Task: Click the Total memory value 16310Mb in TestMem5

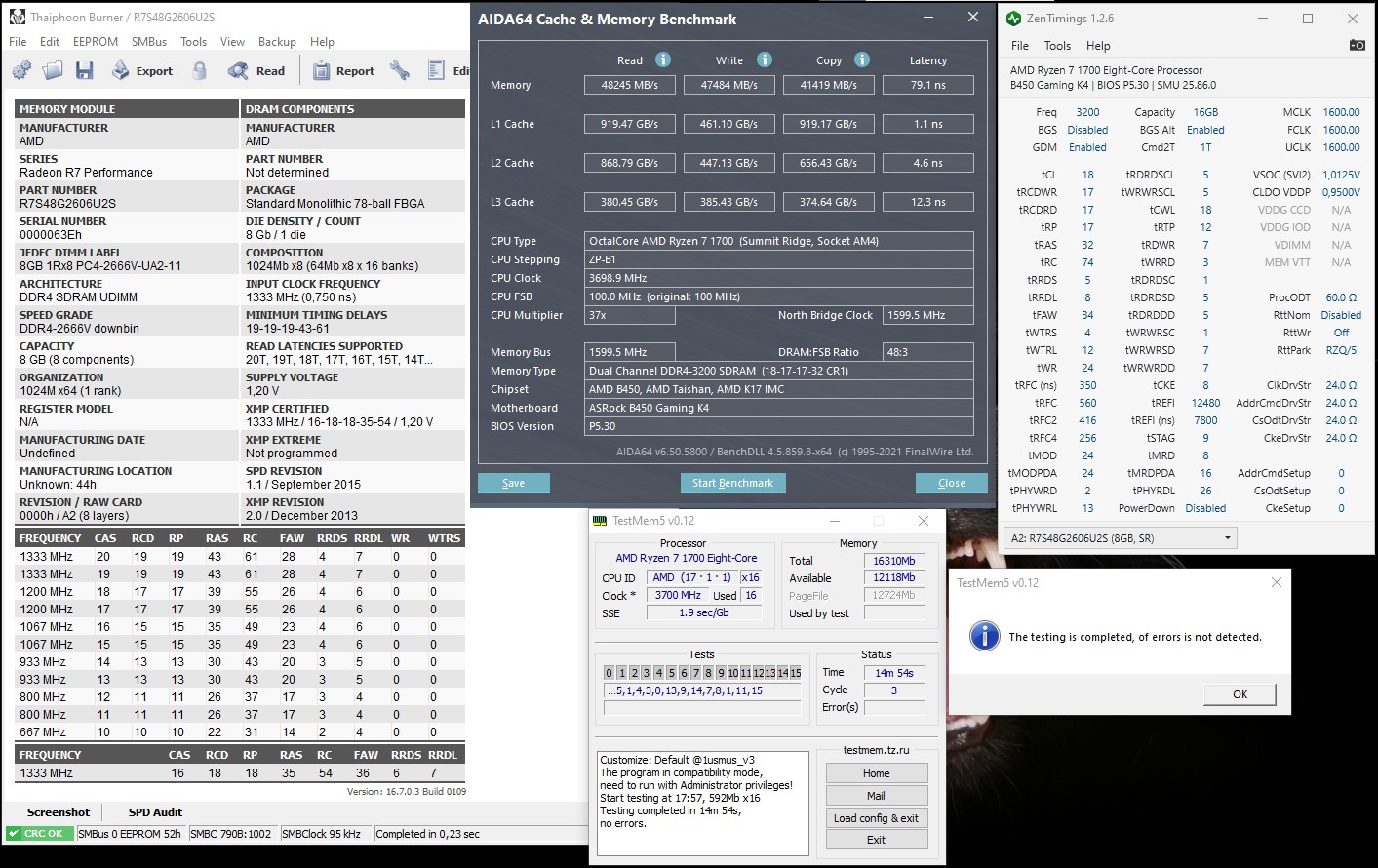Action: point(894,561)
